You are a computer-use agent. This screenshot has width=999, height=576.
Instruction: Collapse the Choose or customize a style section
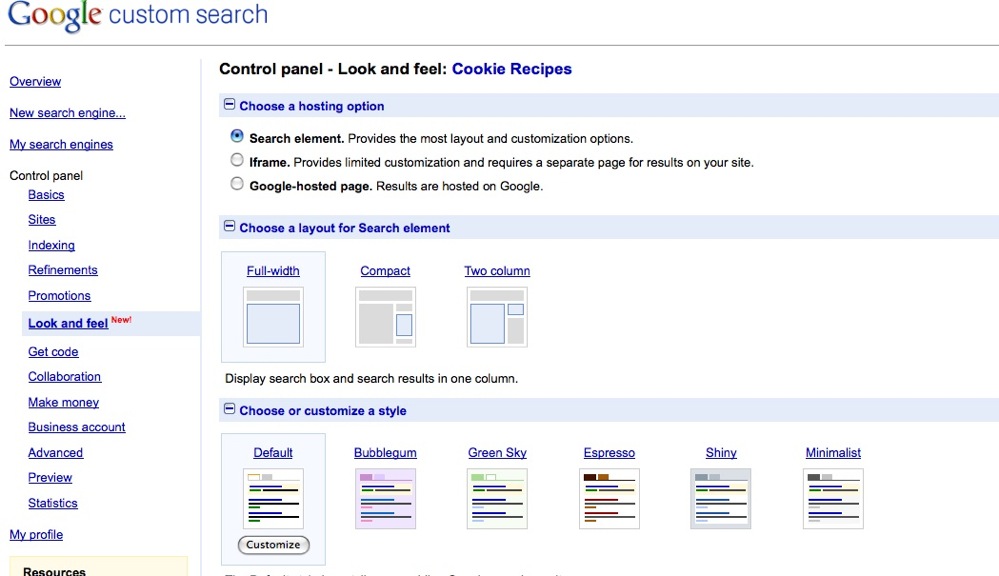(x=229, y=409)
